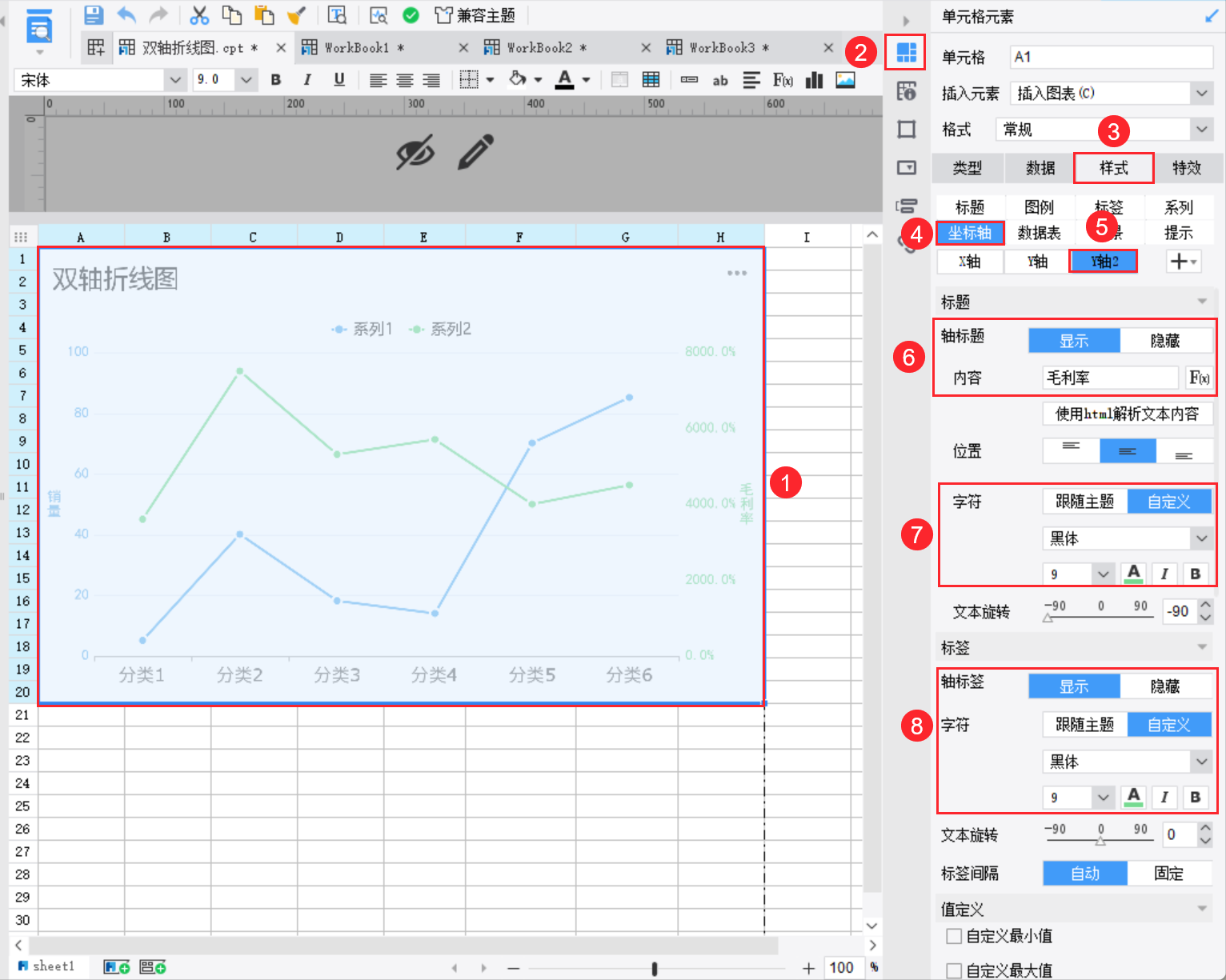
Task: Select the X轴 axis tab
Action: point(969,262)
